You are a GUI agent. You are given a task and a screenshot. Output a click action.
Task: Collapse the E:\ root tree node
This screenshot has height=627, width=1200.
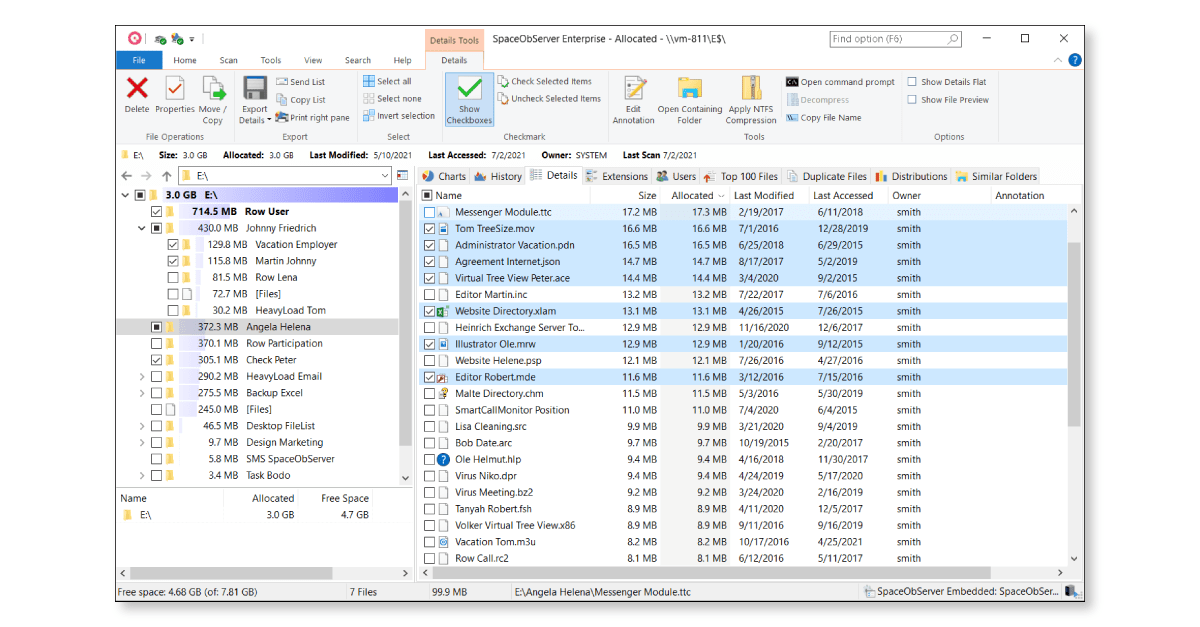(125, 196)
